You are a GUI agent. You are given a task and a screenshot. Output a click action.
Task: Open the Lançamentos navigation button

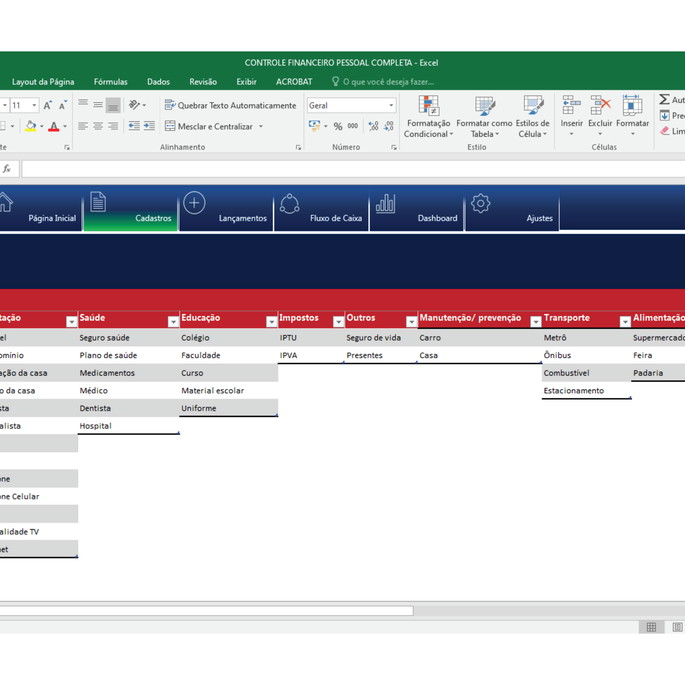pos(226,208)
